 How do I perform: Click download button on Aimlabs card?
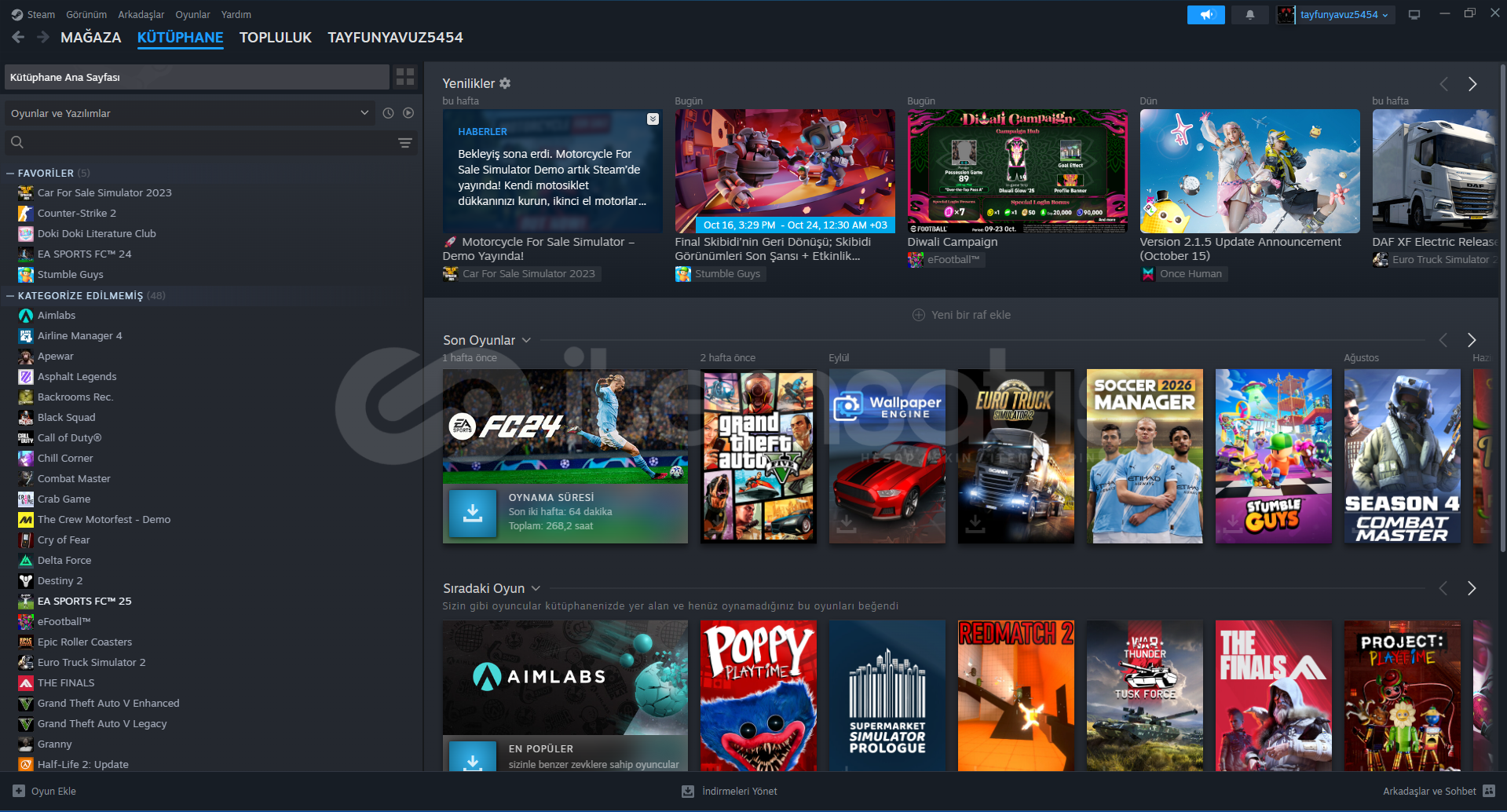click(x=473, y=756)
